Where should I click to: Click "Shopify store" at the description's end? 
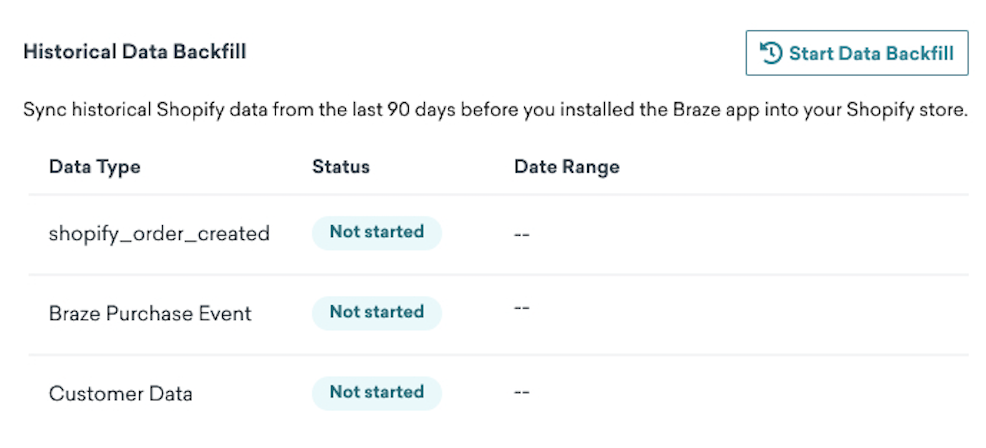click(x=906, y=110)
